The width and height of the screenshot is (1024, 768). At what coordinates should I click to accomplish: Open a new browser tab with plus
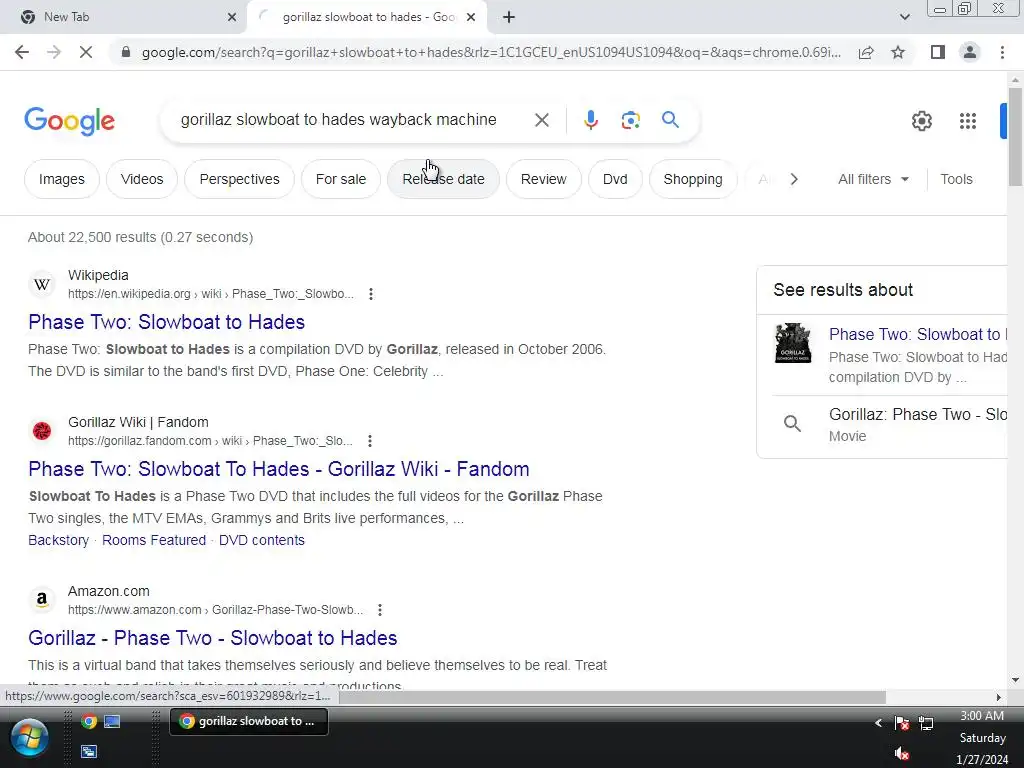(509, 17)
